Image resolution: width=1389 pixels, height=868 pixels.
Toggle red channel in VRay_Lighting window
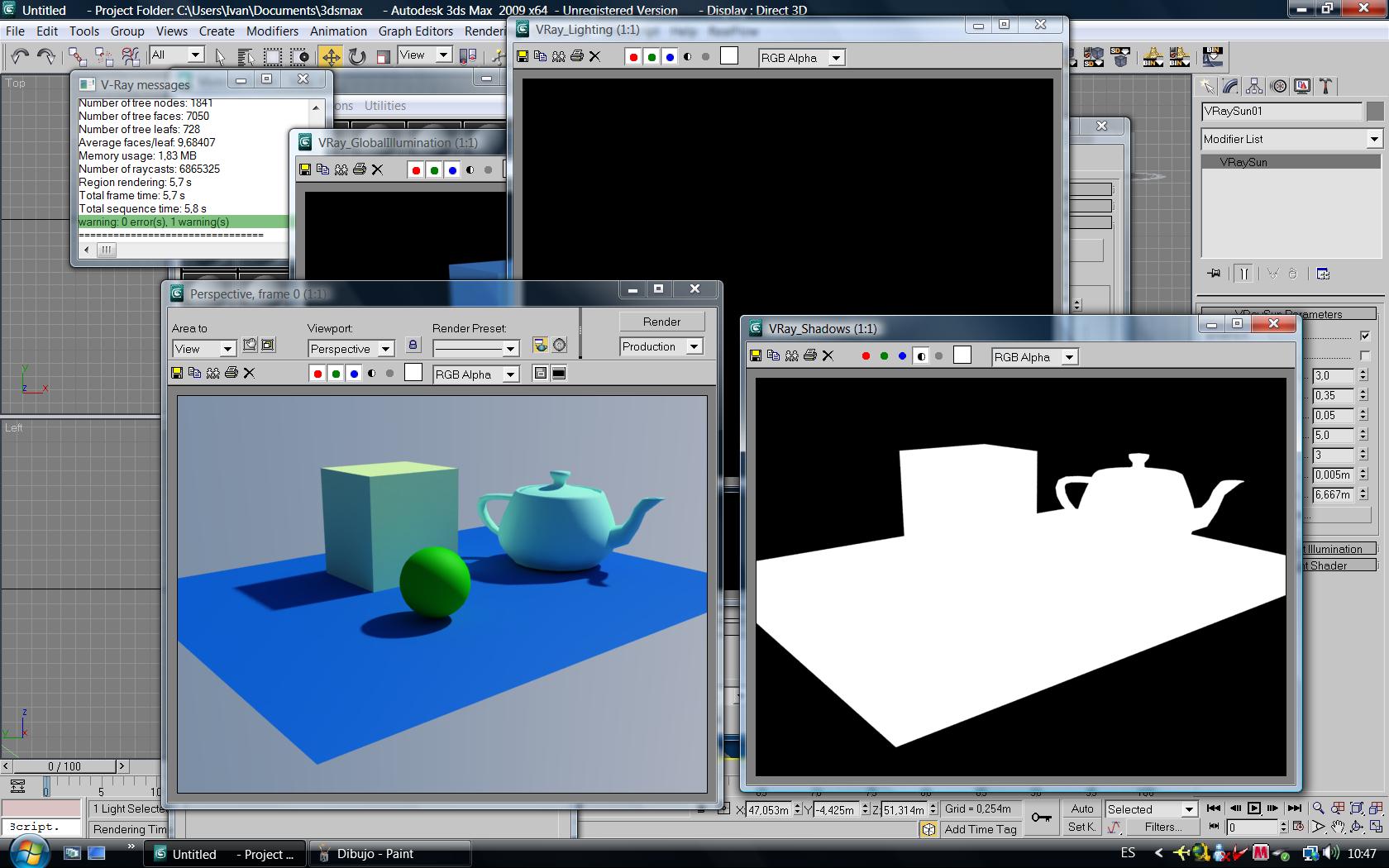point(633,57)
